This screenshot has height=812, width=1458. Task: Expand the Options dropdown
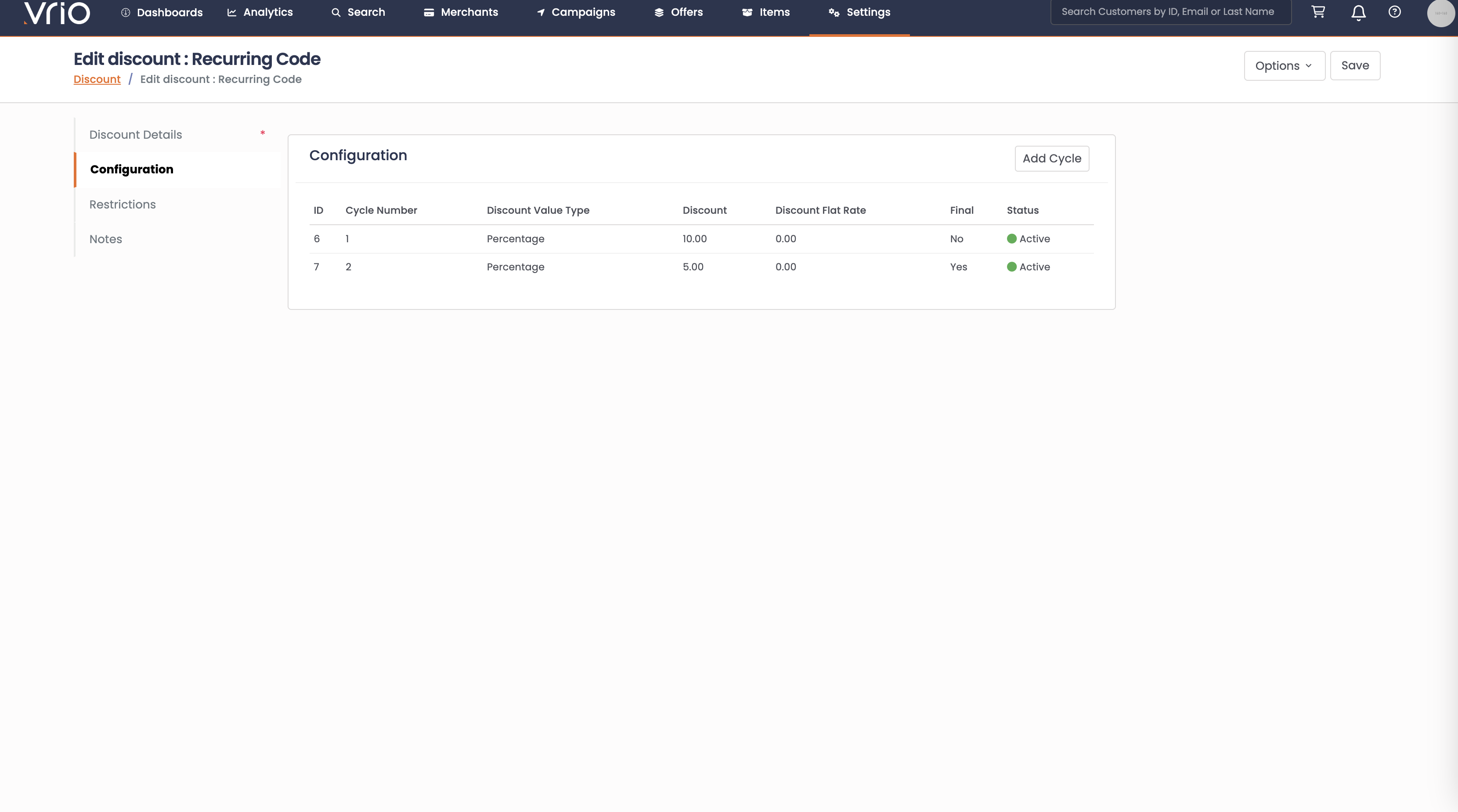pos(1284,66)
